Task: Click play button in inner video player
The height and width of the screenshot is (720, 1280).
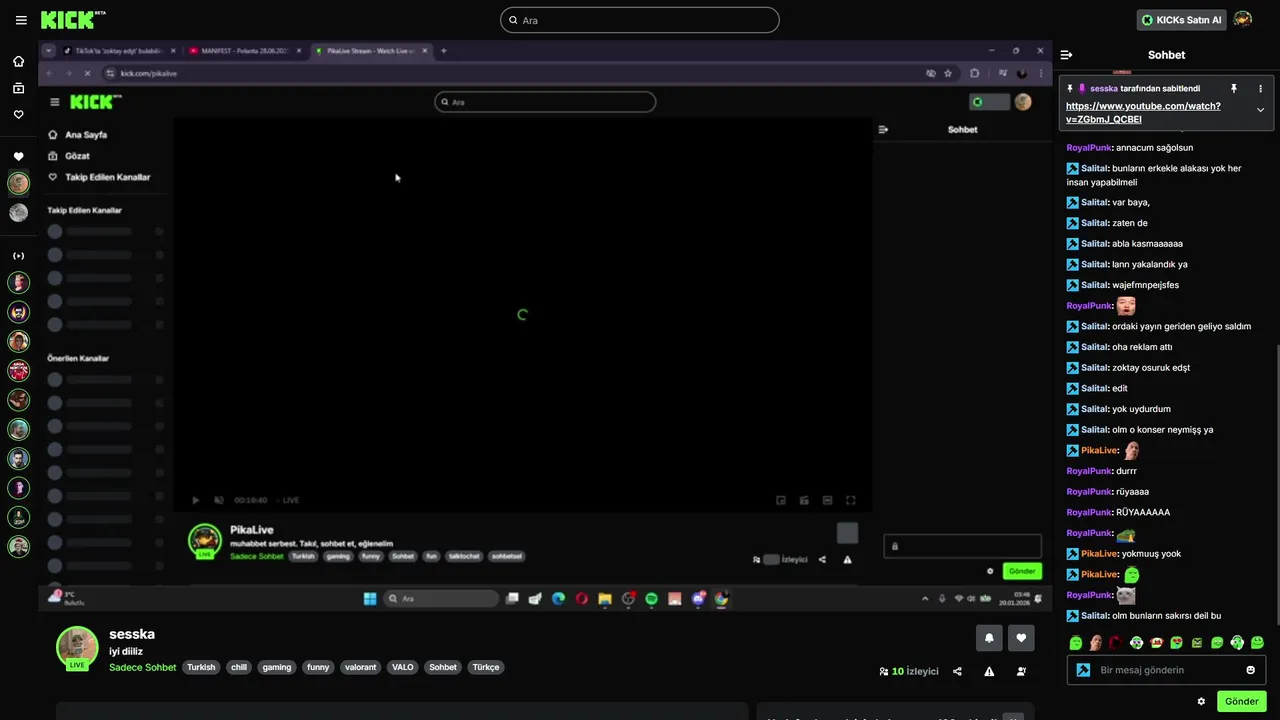Action: tap(195, 500)
